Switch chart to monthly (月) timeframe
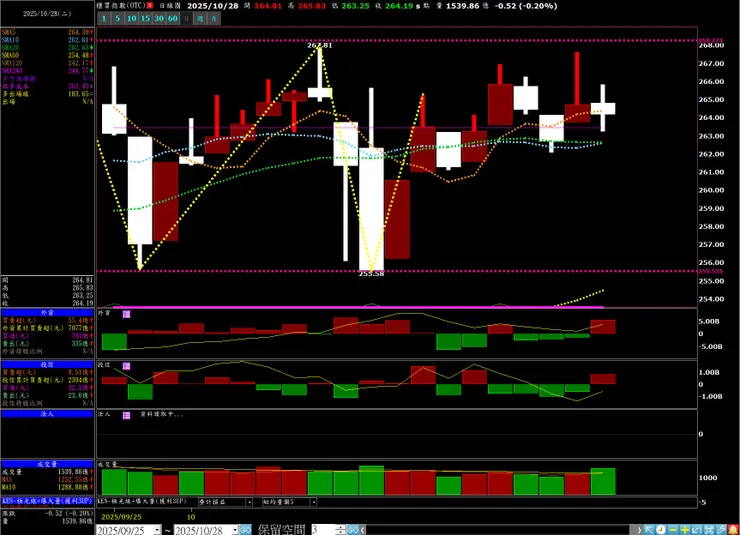This screenshot has width=740, height=535. pos(214,18)
